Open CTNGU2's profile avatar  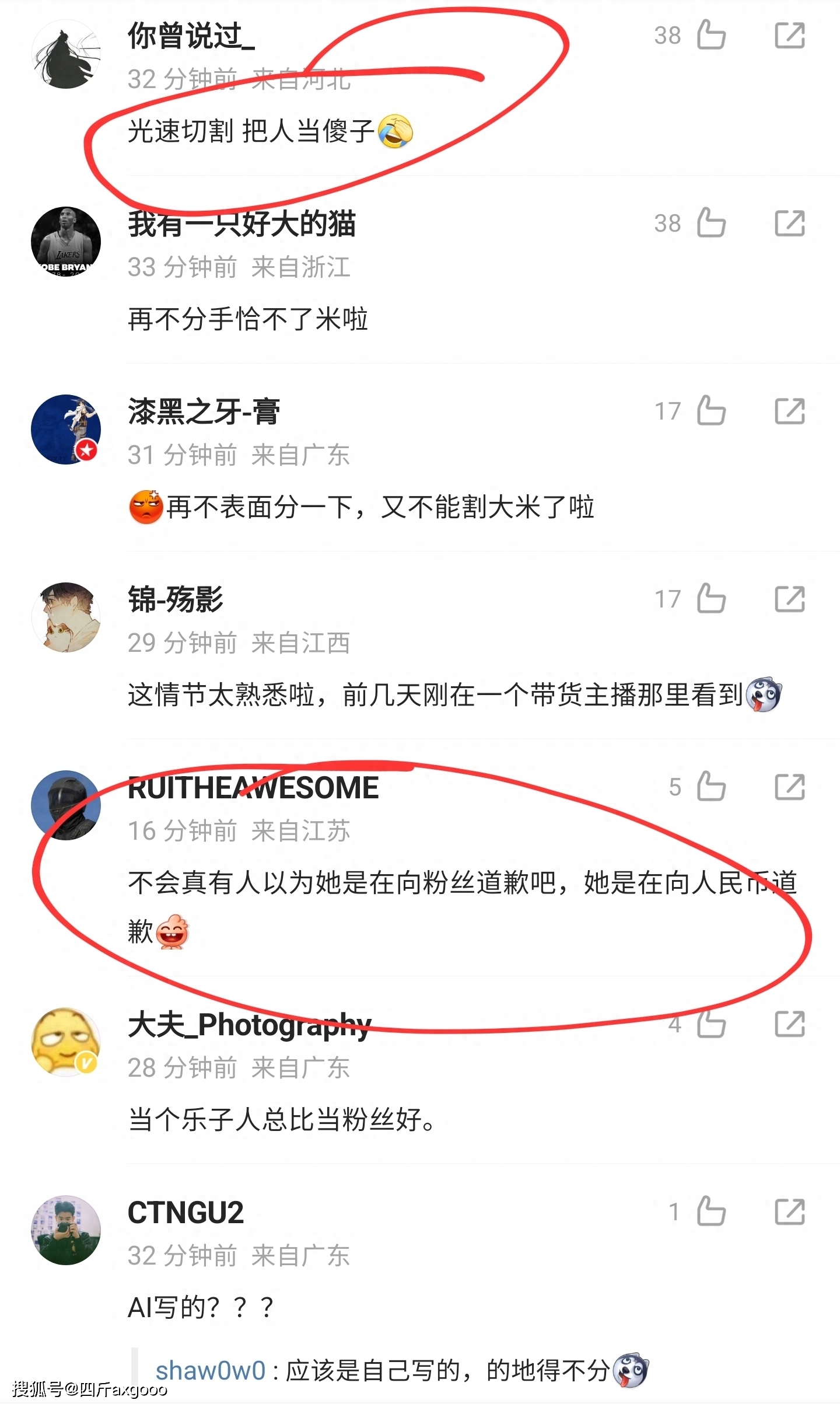point(66,1230)
